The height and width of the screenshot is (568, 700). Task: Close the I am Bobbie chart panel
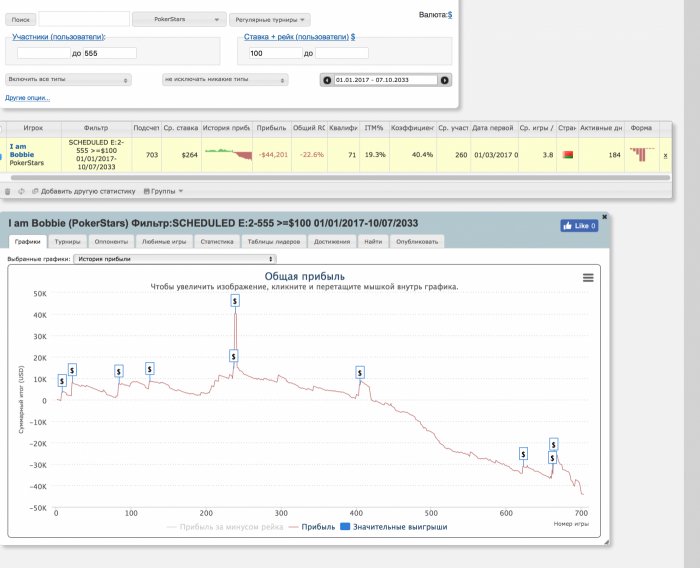point(604,217)
